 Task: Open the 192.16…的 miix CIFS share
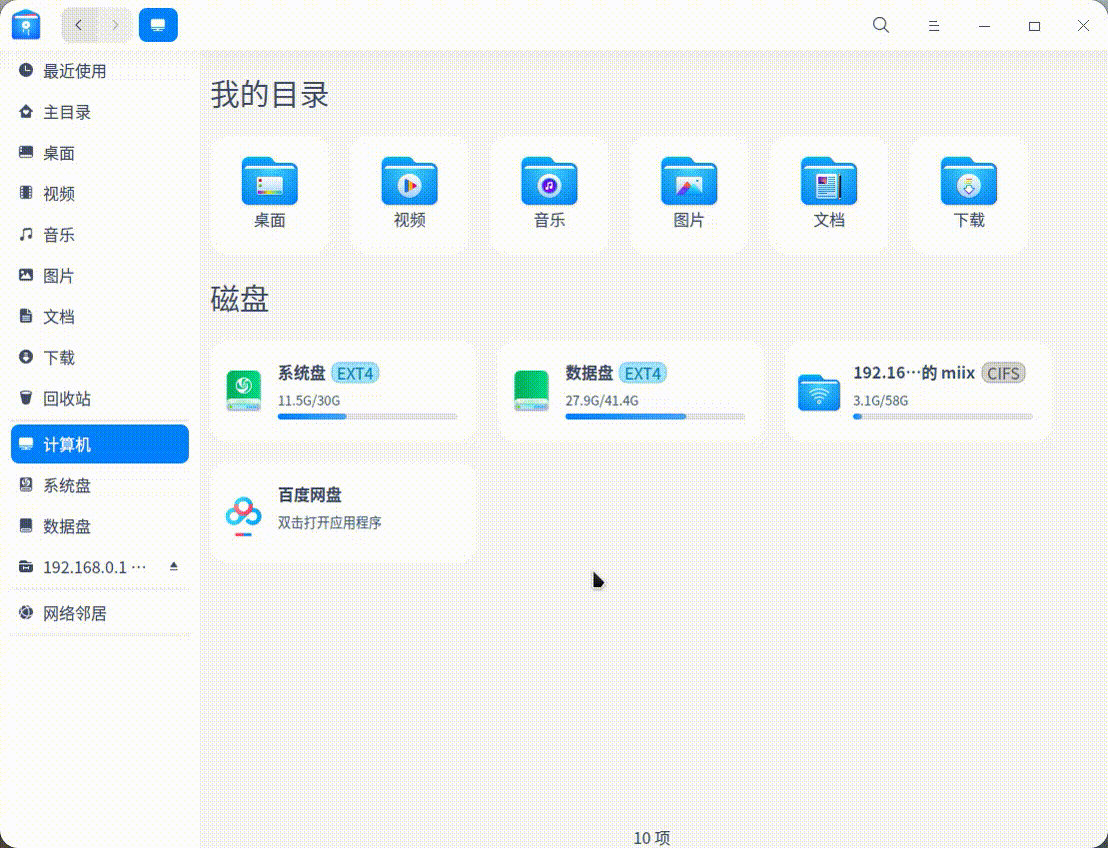pos(917,390)
